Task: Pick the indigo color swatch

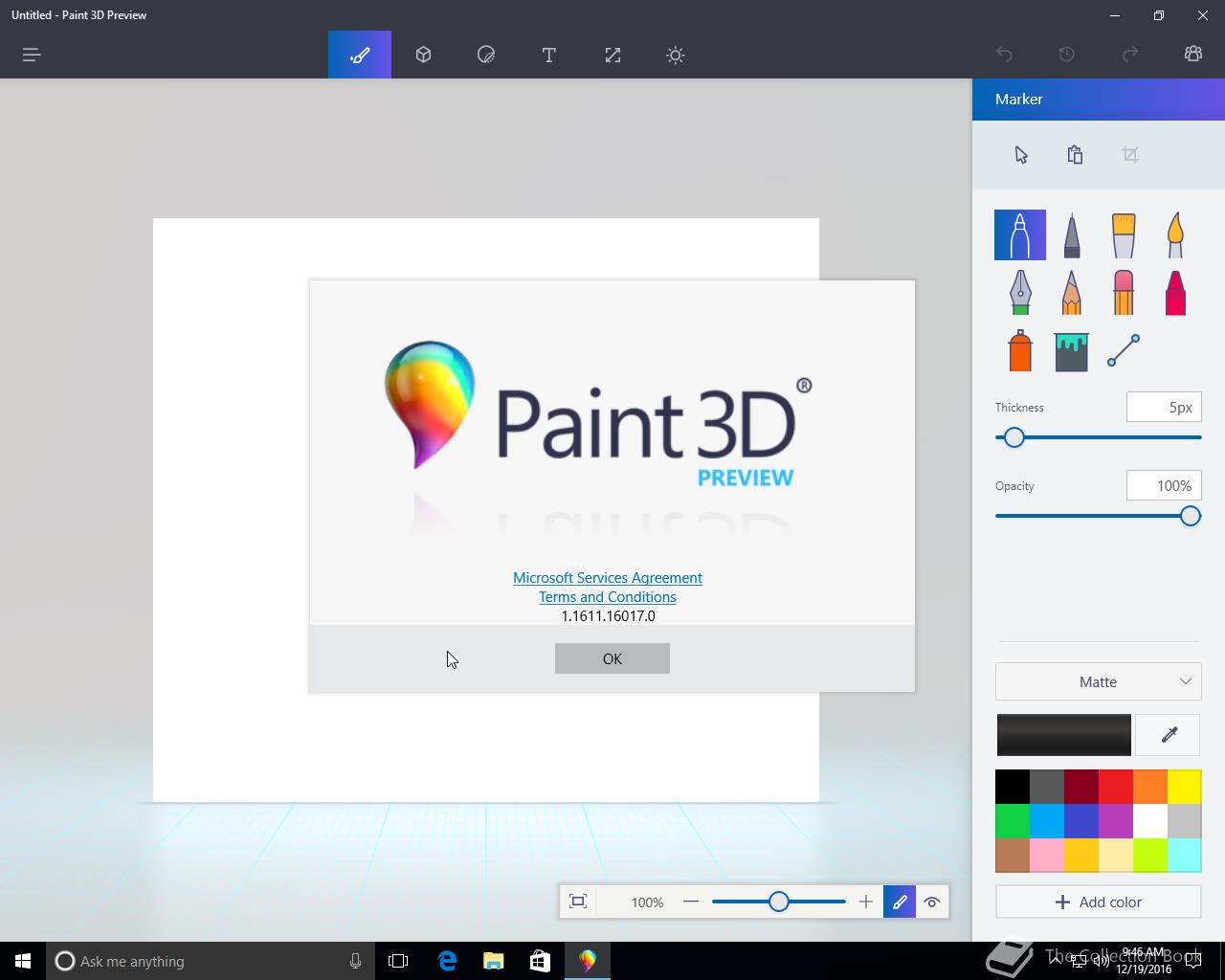Action: [1081, 821]
